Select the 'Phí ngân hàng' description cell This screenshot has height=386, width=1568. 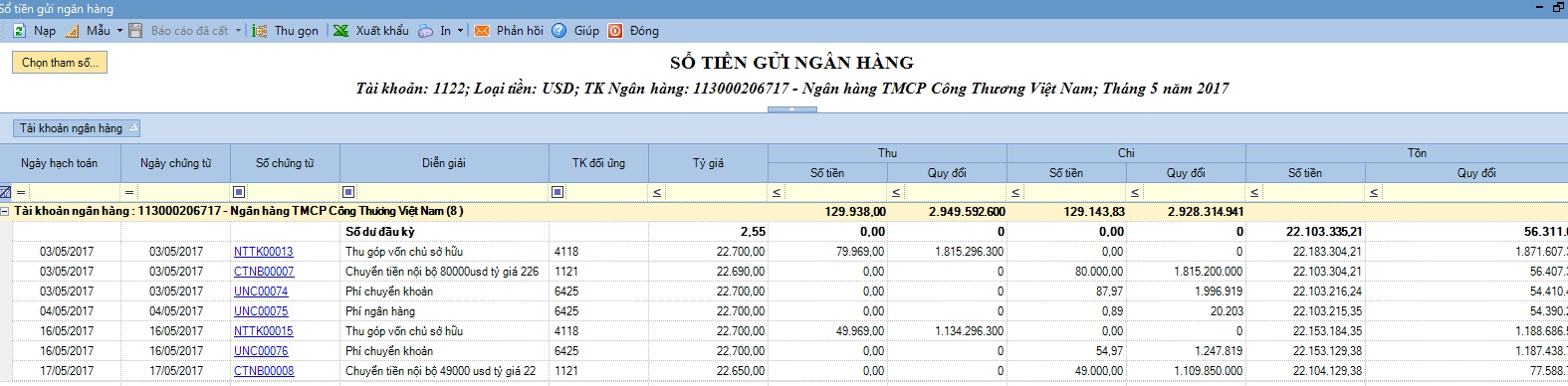pos(444,311)
